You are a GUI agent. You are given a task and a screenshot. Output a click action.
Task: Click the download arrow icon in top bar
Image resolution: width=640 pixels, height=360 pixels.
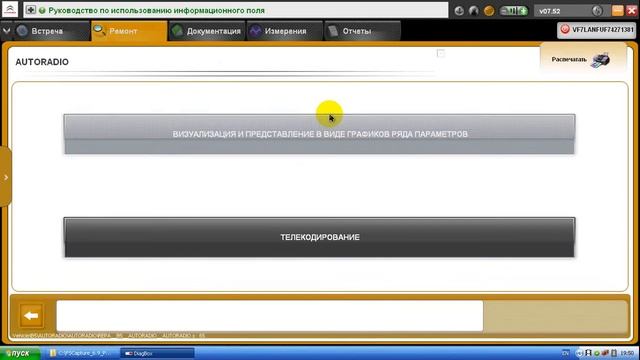(x=459, y=11)
